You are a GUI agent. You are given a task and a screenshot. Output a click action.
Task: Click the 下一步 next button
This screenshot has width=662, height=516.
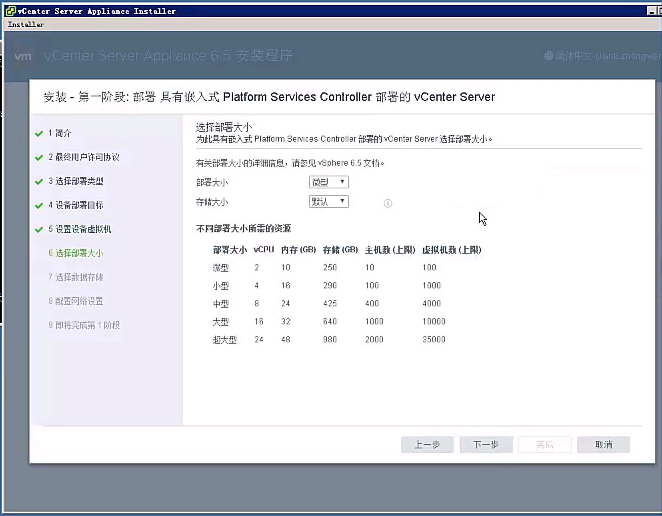coord(486,444)
